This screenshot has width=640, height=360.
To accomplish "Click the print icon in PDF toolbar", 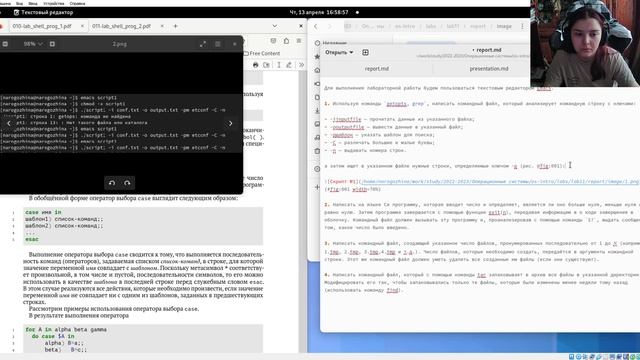I will click(x=256, y=65).
